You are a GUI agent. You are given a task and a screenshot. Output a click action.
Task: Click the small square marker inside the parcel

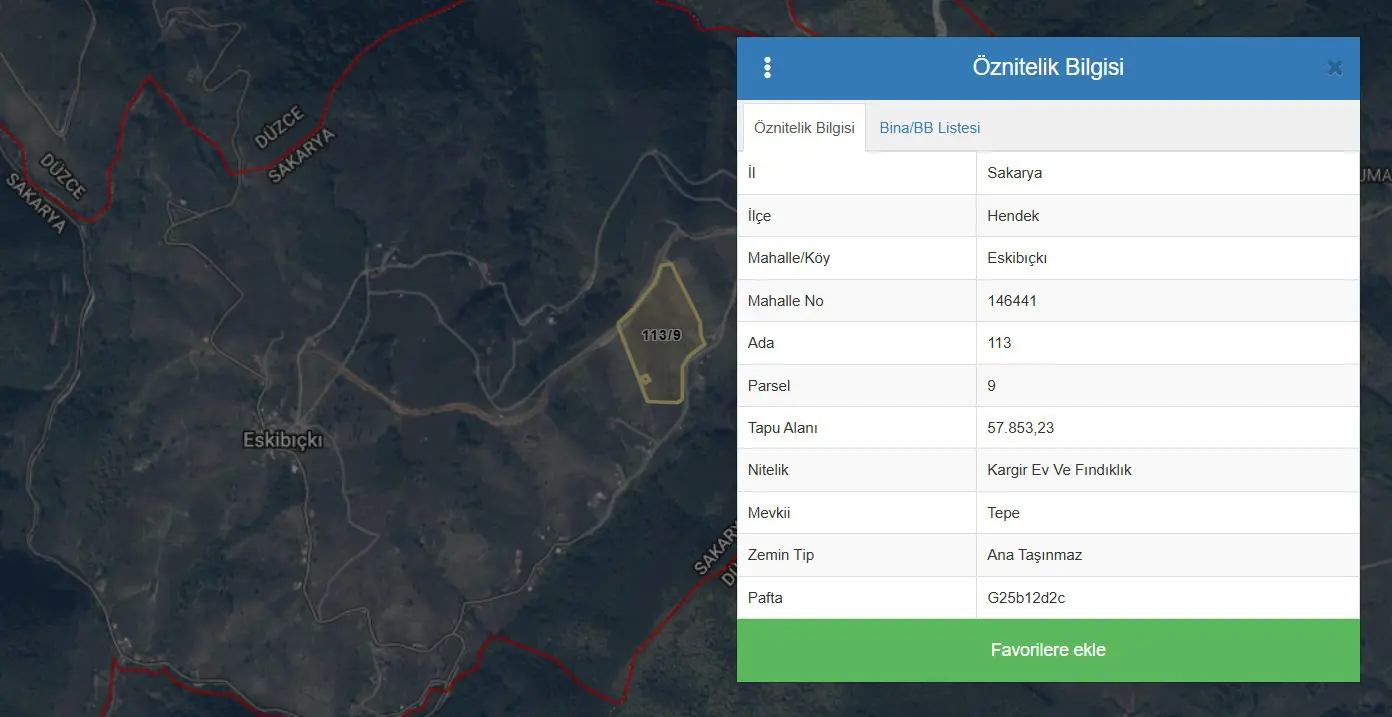[x=646, y=379]
